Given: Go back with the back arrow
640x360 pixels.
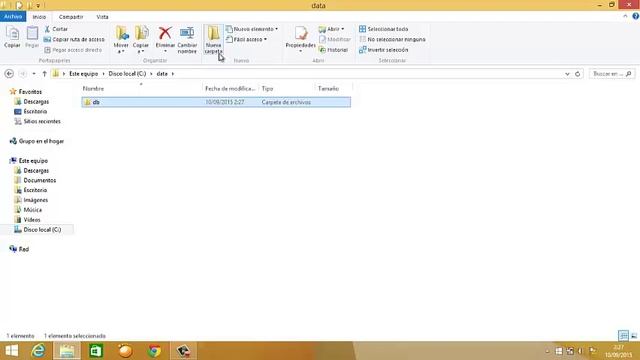Looking at the screenshot, I should point(9,74).
